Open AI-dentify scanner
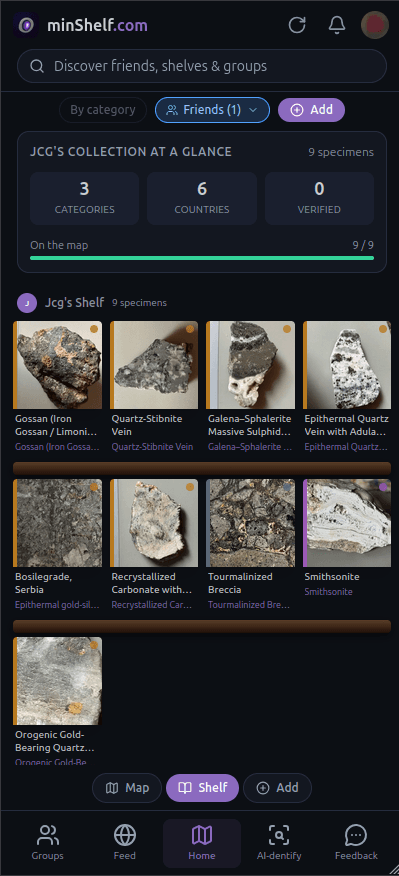This screenshot has height=876, width=399. [x=279, y=844]
